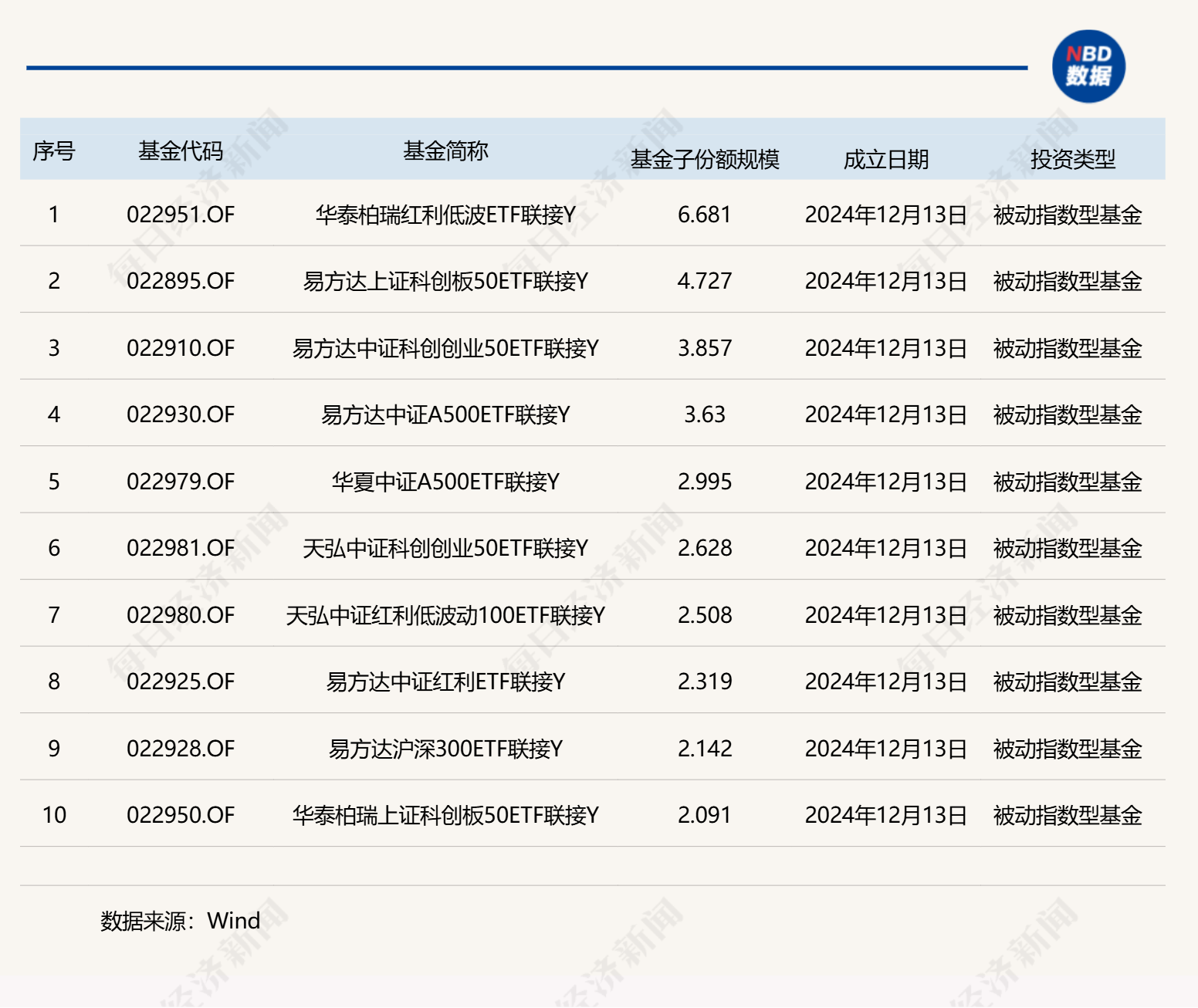The width and height of the screenshot is (1198, 1008).
Task: Click the date in row 022980.OF
Action: (x=886, y=615)
